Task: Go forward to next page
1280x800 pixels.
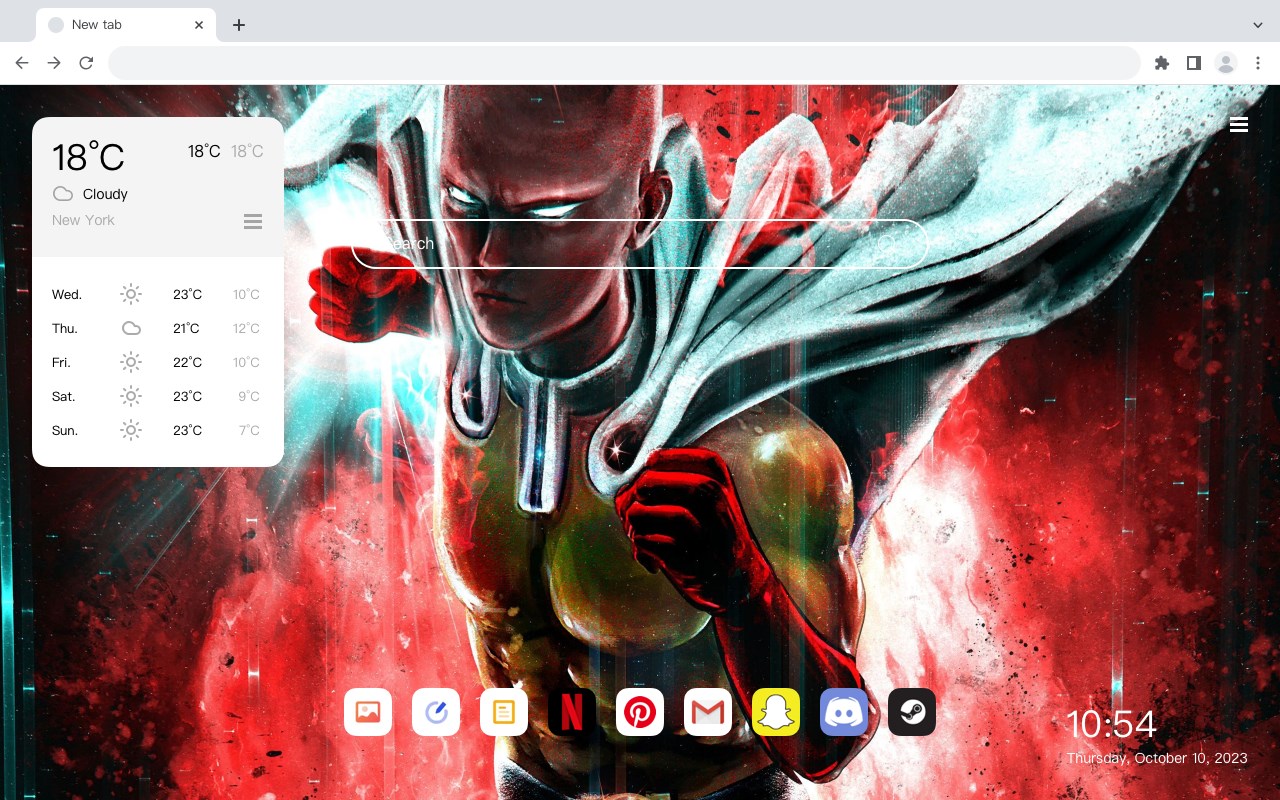Action: (x=54, y=63)
